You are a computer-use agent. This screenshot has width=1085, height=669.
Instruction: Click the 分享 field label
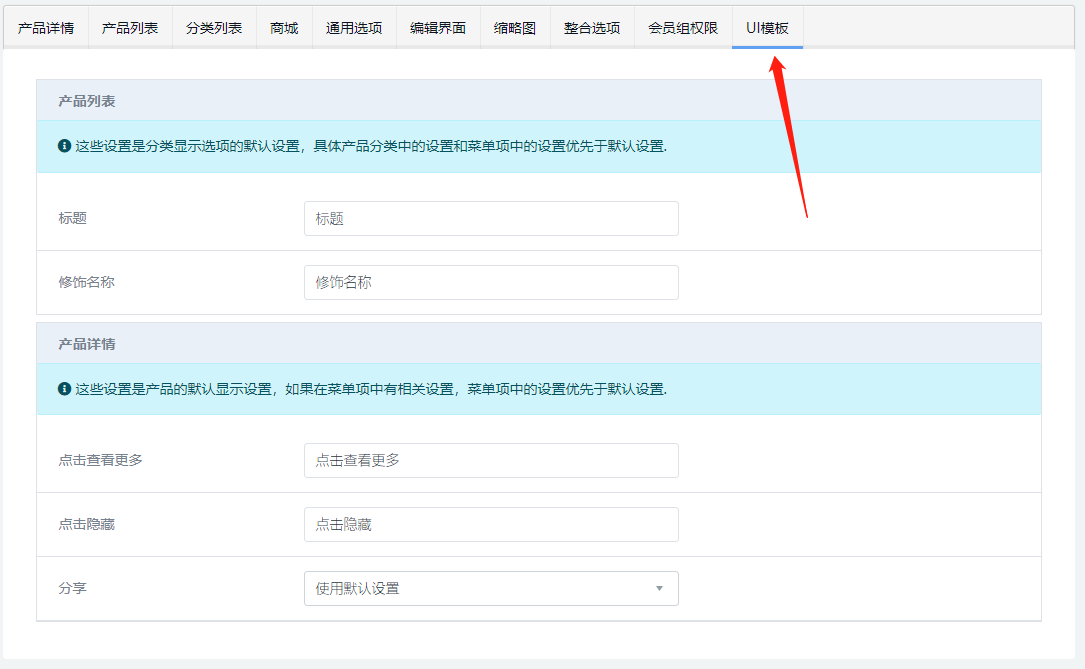pos(73,588)
